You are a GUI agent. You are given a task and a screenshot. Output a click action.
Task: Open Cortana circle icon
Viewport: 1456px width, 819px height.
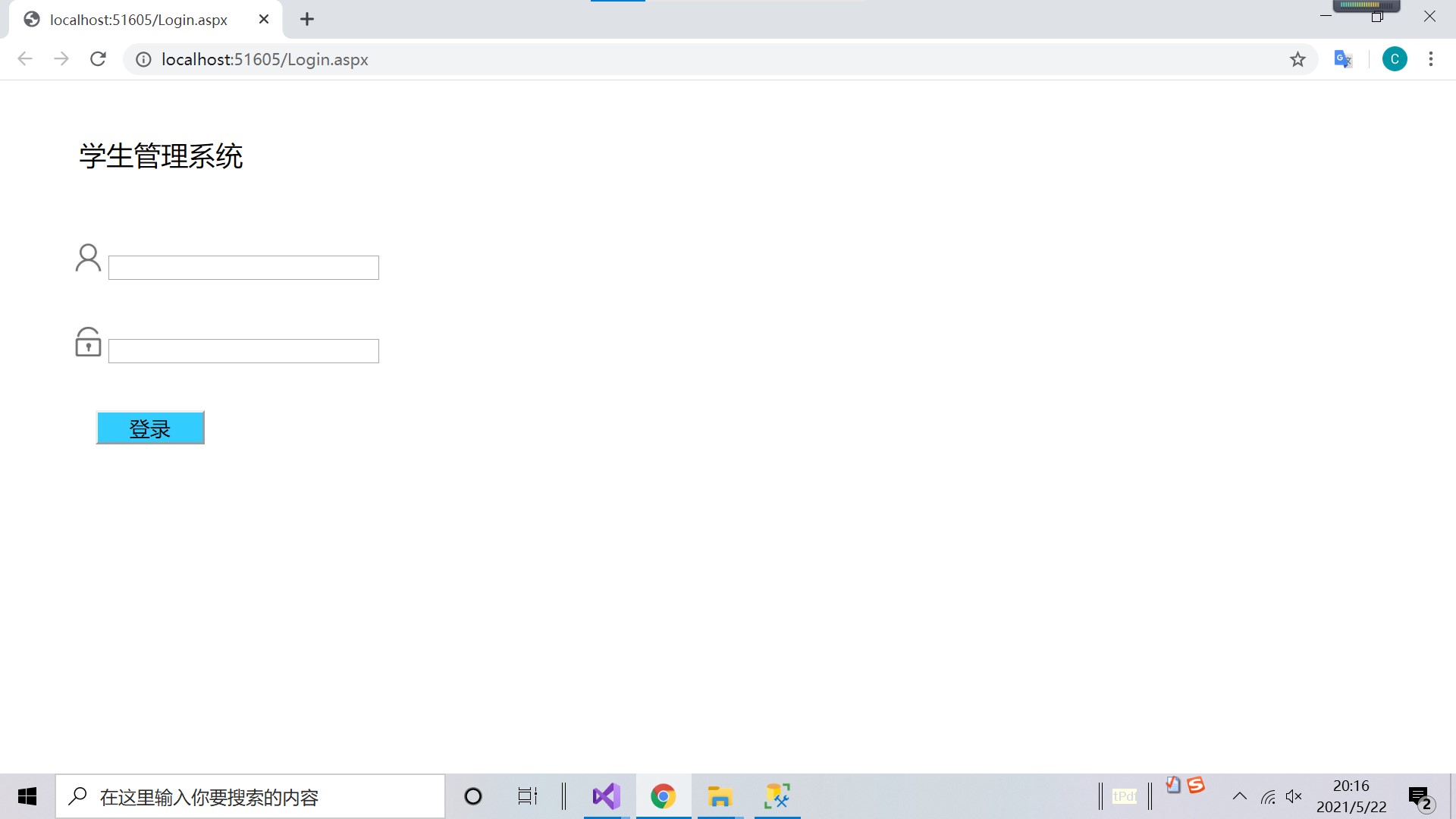coord(473,796)
